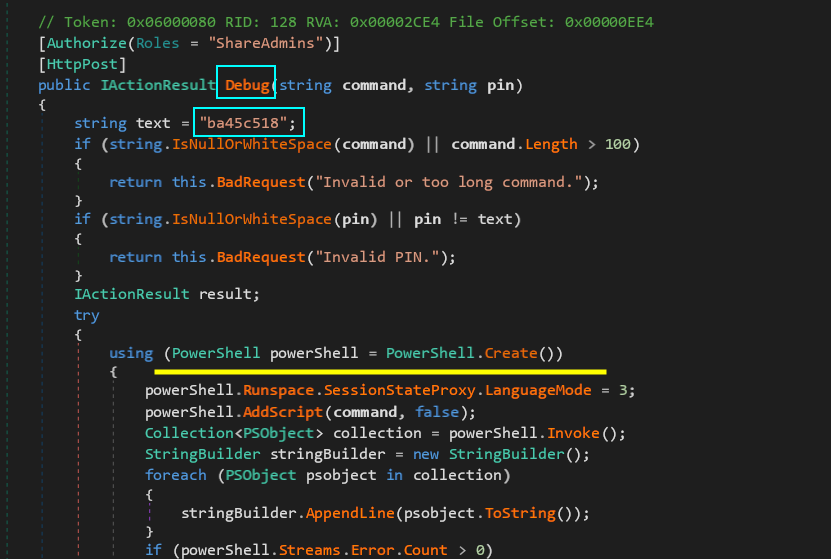Click the LanguageMode property

(538, 391)
